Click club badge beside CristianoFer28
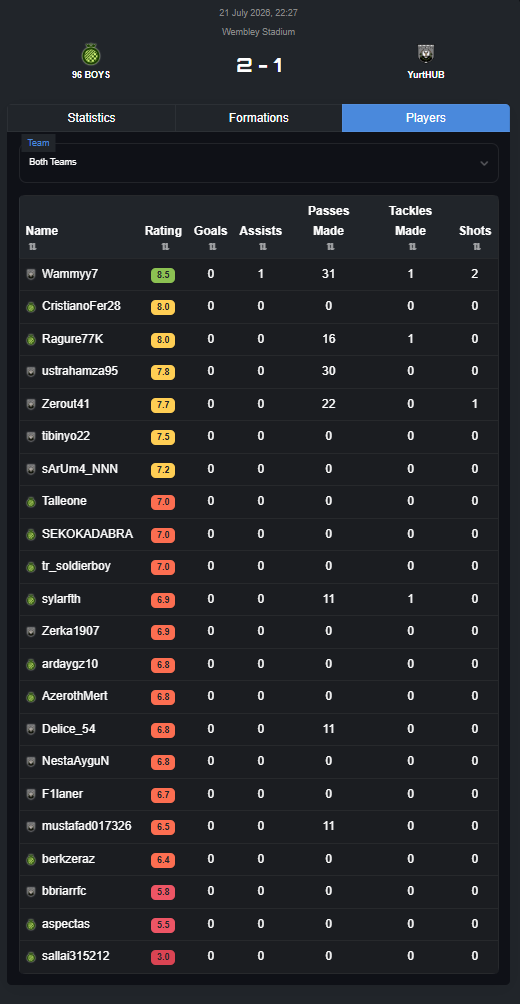520x1004 pixels. point(30,307)
